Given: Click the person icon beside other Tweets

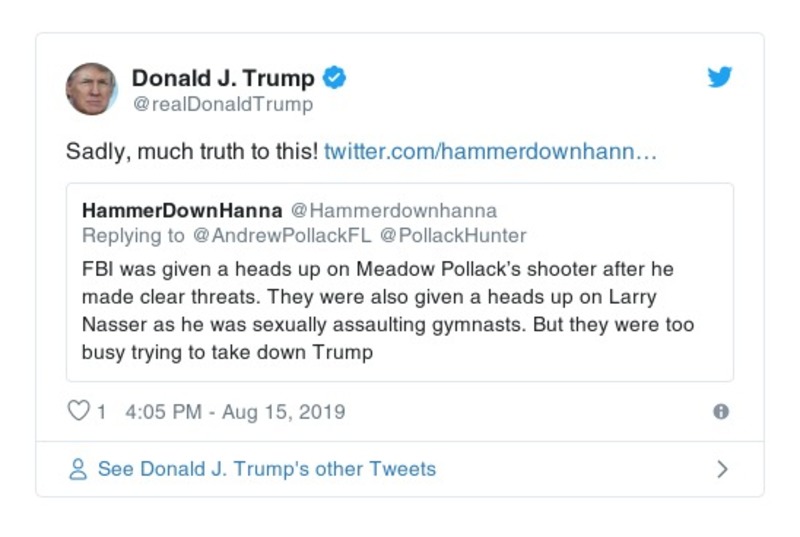Looking at the screenshot, I should tap(78, 469).
